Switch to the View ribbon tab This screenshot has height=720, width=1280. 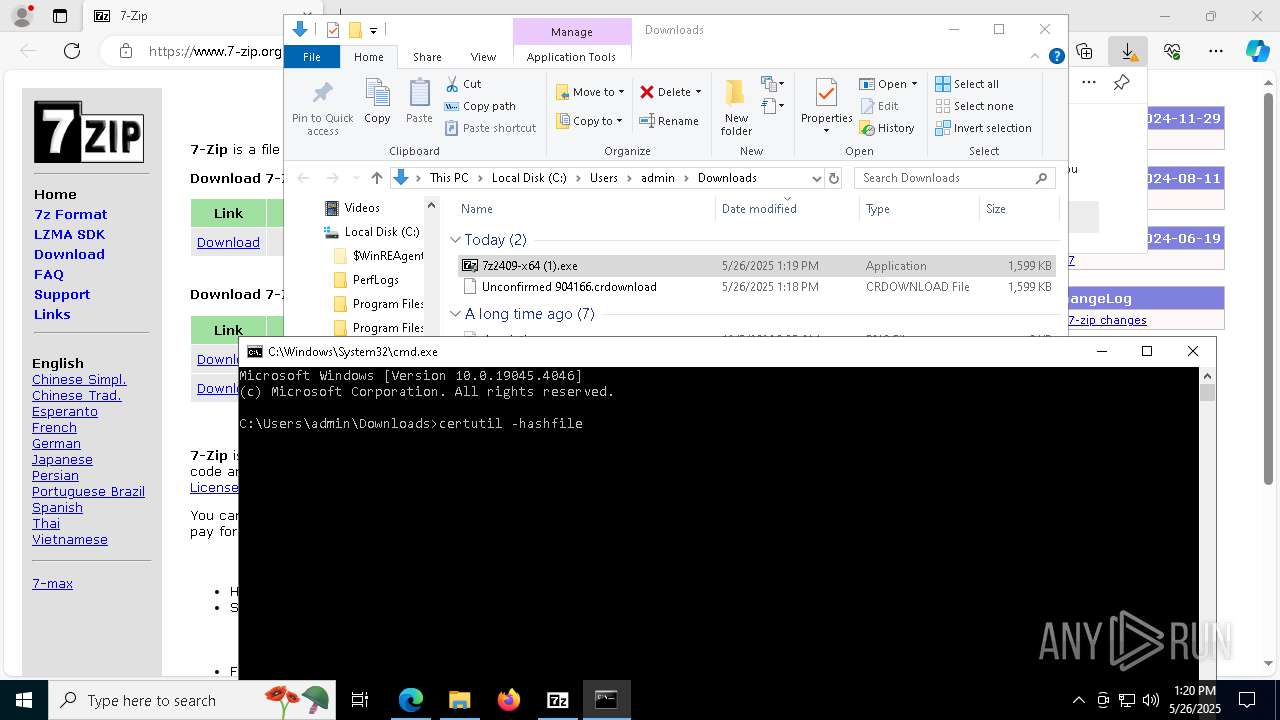pyautogui.click(x=483, y=57)
